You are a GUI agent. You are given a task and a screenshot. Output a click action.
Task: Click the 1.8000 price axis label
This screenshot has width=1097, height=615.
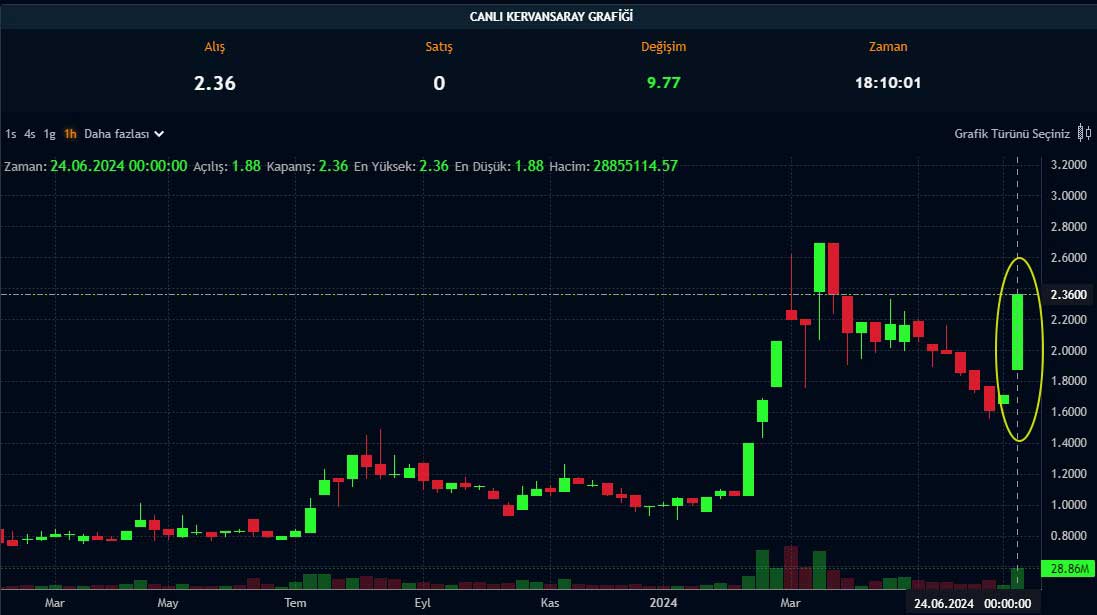point(1068,381)
